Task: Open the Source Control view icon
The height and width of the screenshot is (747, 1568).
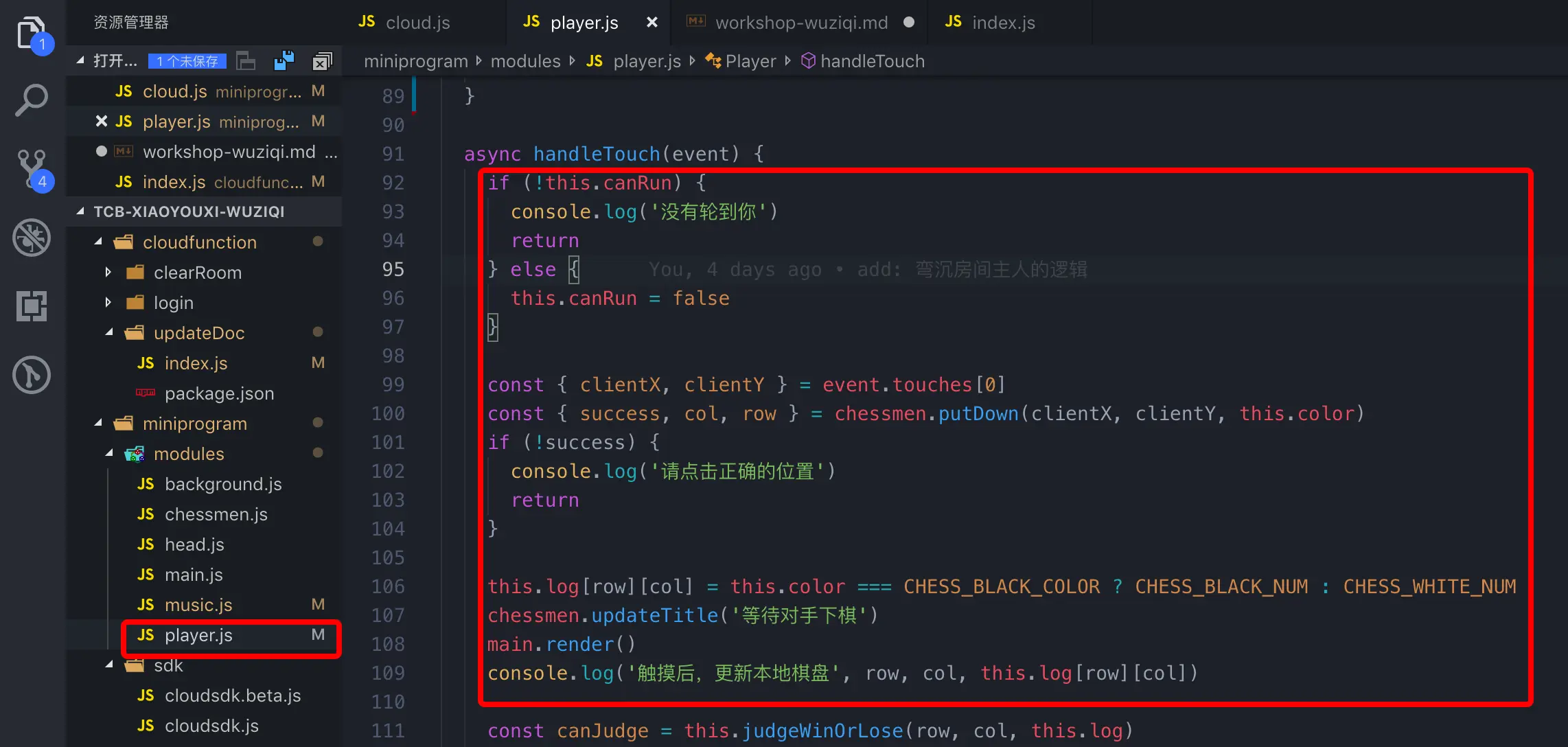Action: [32, 169]
